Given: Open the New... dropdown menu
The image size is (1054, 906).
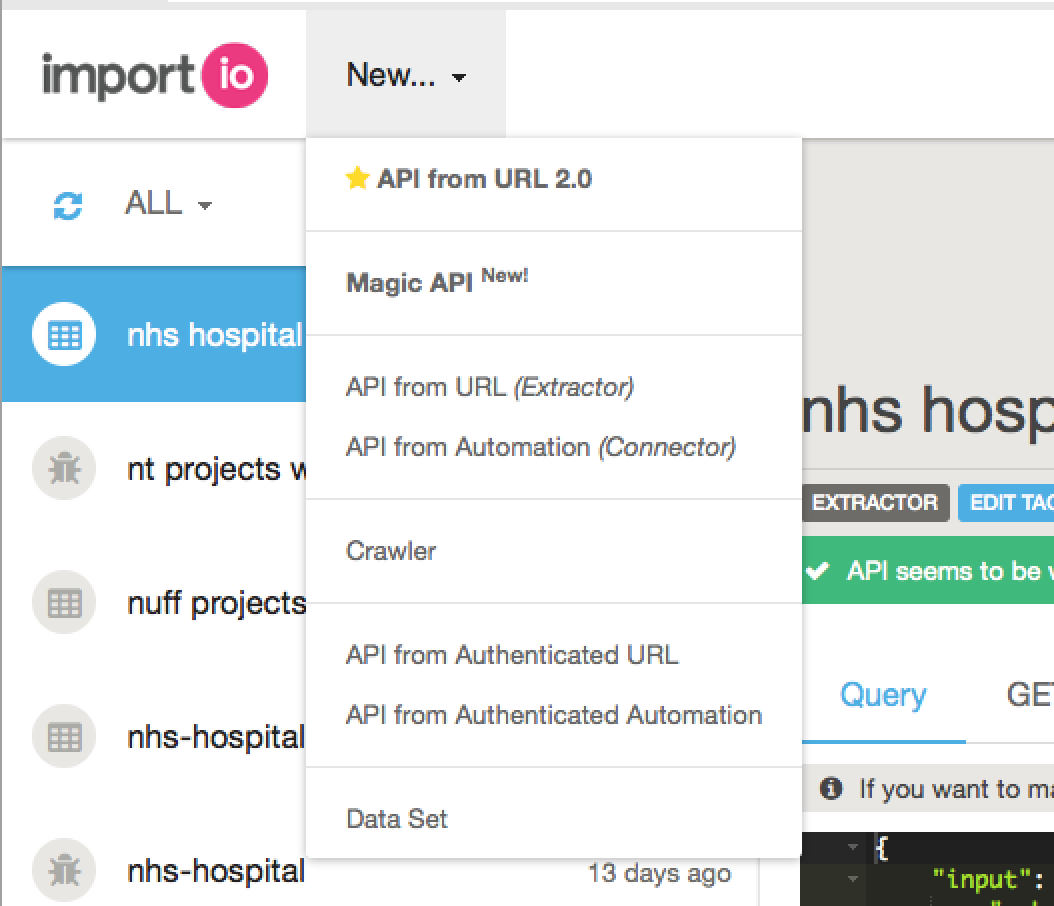Looking at the screenshot, I should (406, 75).
